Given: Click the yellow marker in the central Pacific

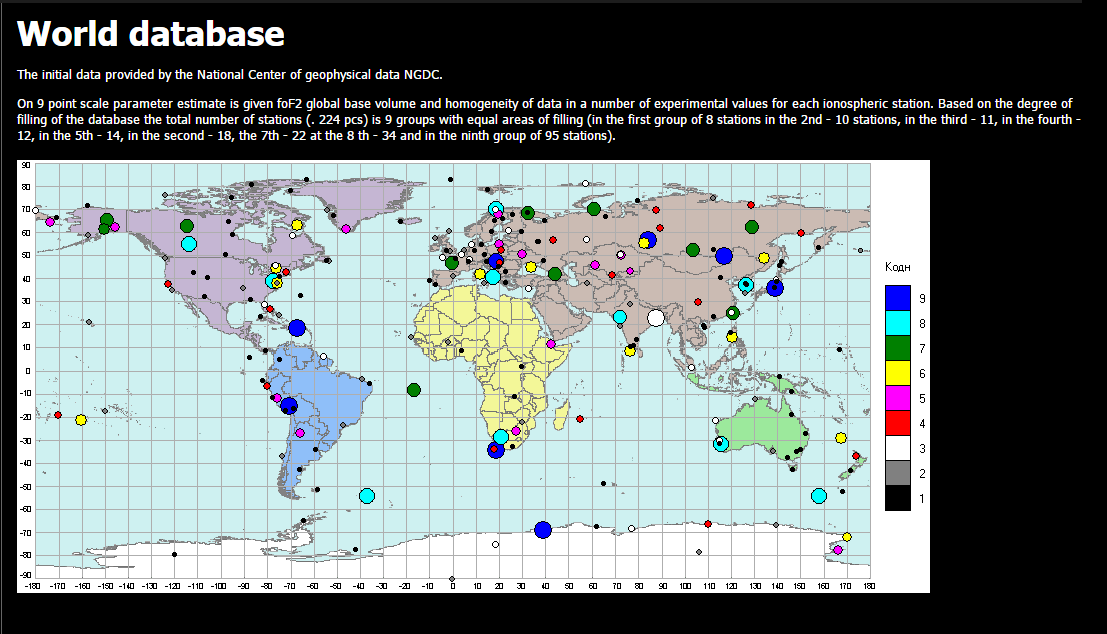Looking at the screenshot, I should [81, 420].
